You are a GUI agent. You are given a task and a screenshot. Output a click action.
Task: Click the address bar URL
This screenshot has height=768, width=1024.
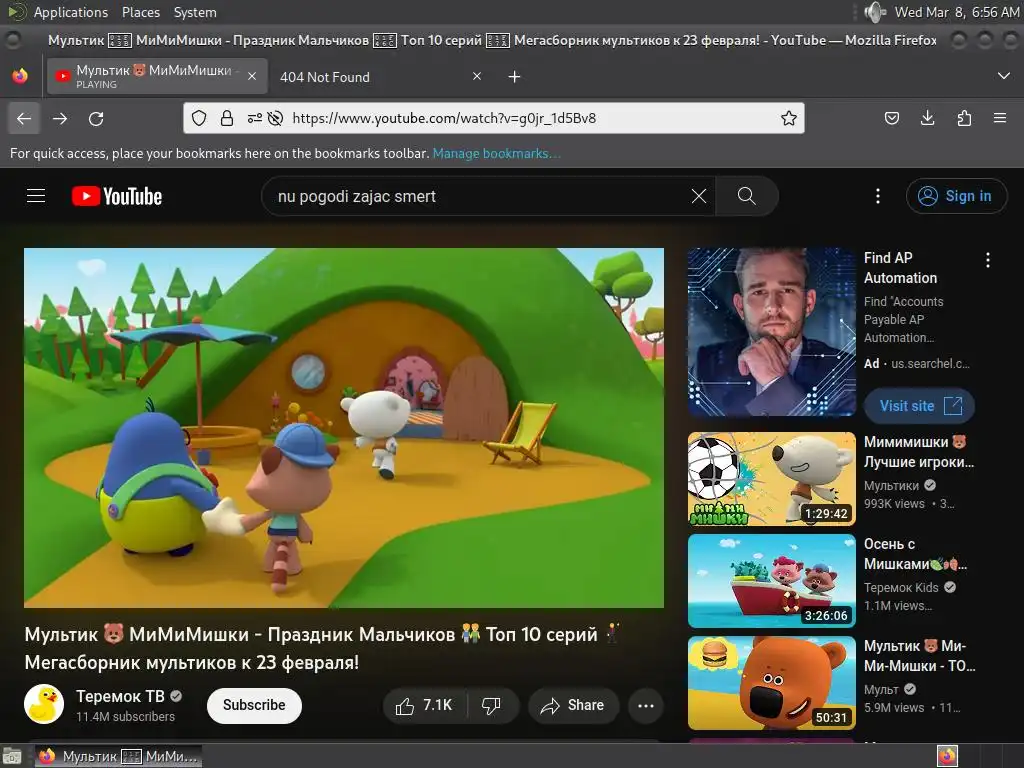point(444,118)
